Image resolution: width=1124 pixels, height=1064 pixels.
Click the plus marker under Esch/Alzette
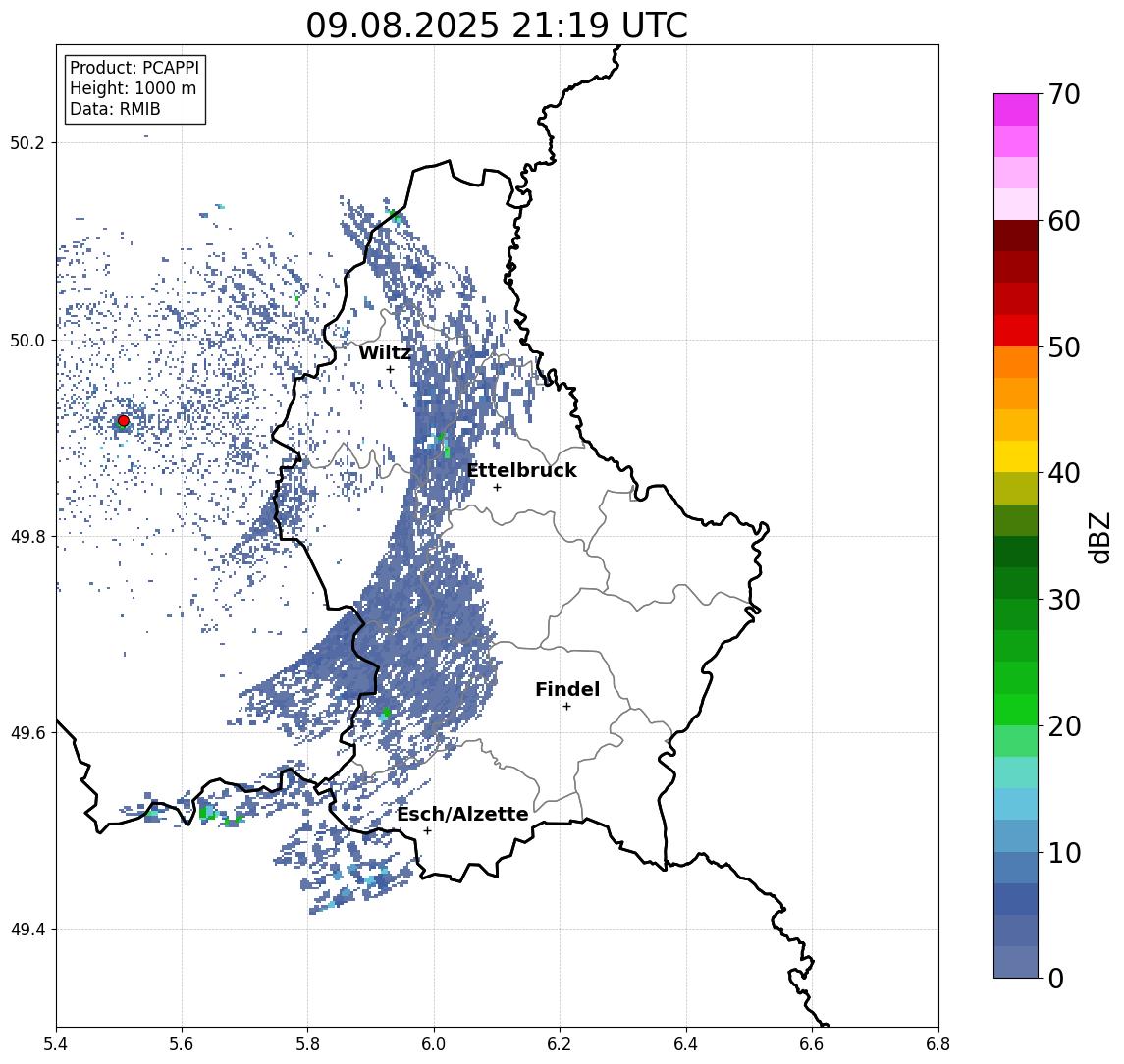click(427, 831)
